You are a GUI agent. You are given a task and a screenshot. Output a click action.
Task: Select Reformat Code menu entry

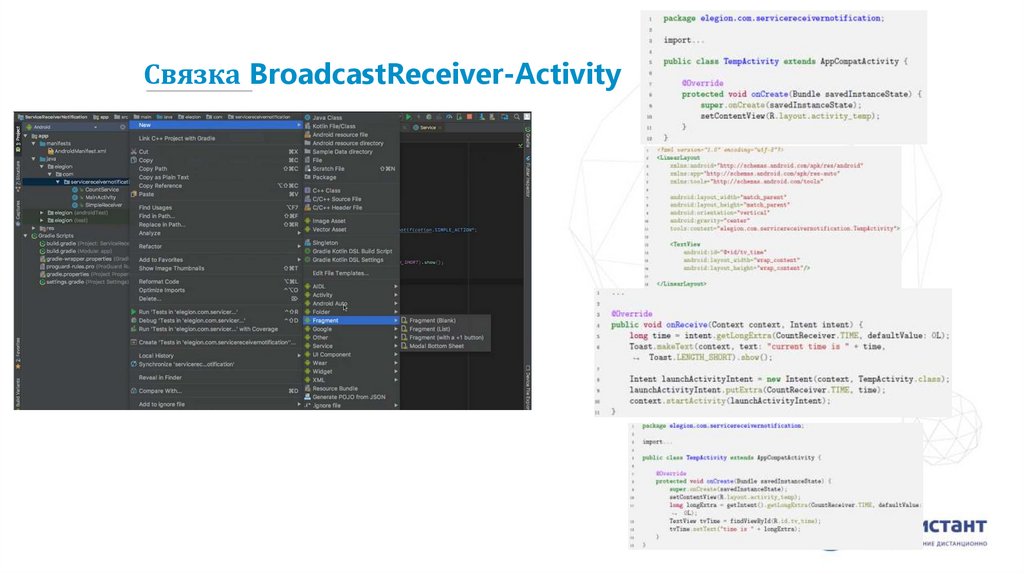point(159,281)
